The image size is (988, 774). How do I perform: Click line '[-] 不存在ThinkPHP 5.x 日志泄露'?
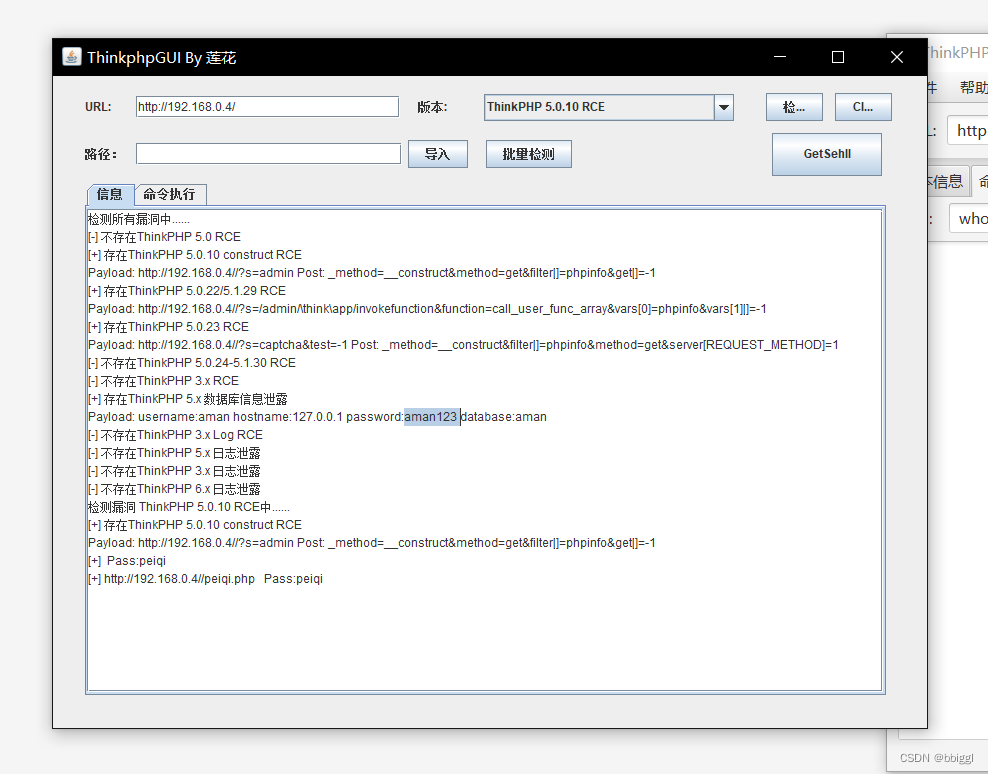(174, 453)
